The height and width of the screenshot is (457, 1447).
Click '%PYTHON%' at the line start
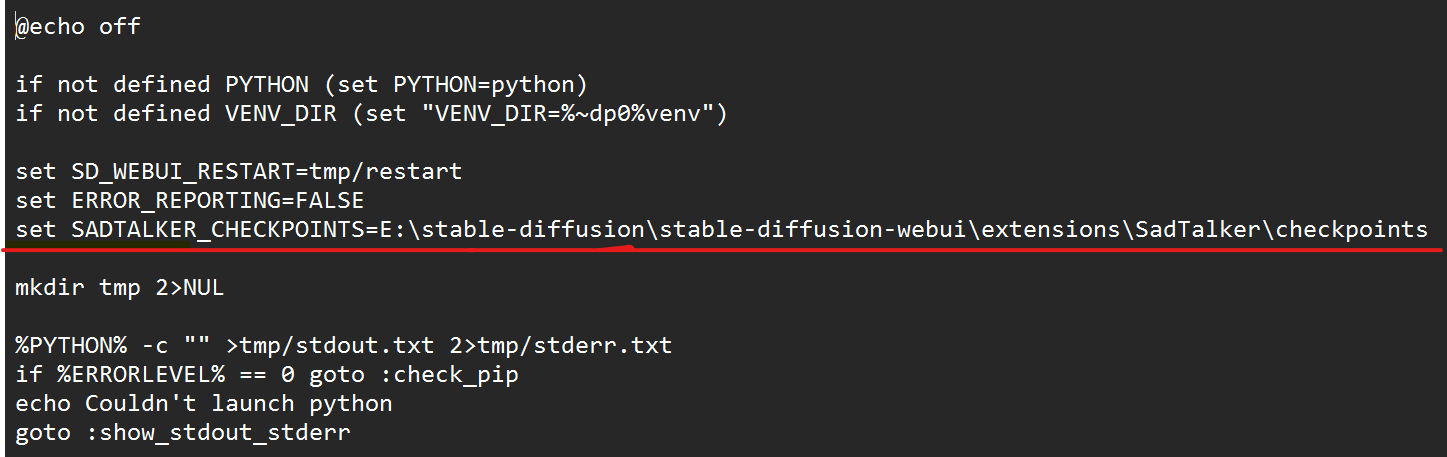tap(71, 346)
